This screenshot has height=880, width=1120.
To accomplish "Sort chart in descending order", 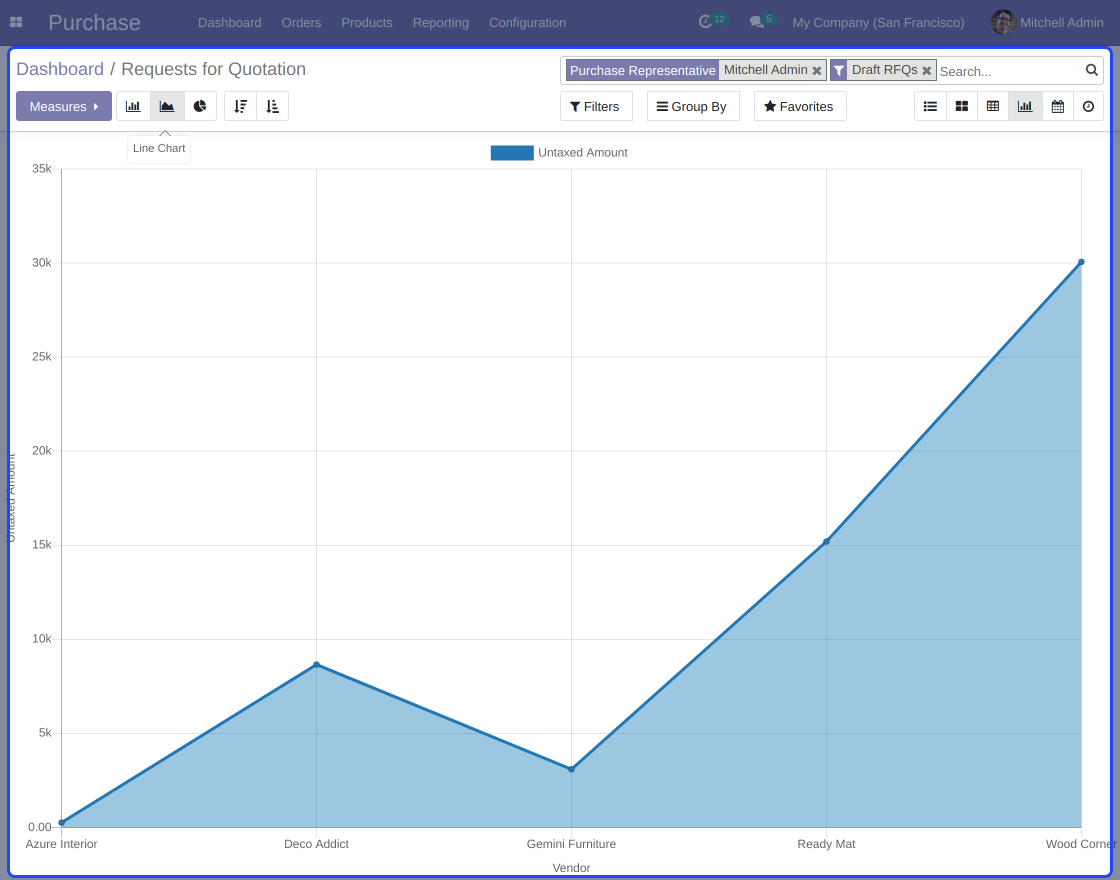I will pos(241,106).
